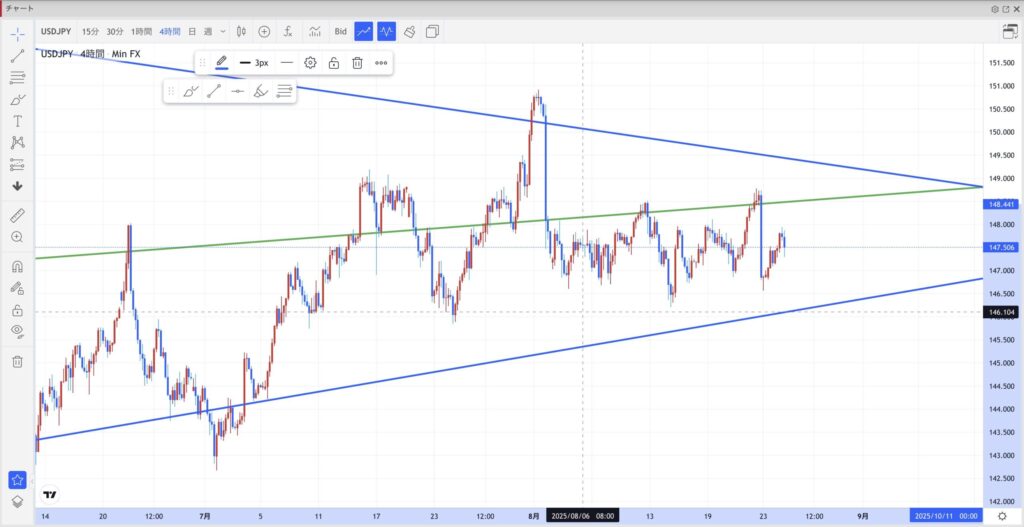Screen dimensions: 1024x527
Task: Switch to 30分 timeframe
Action: pyautogui.click(x=115, y=31)
